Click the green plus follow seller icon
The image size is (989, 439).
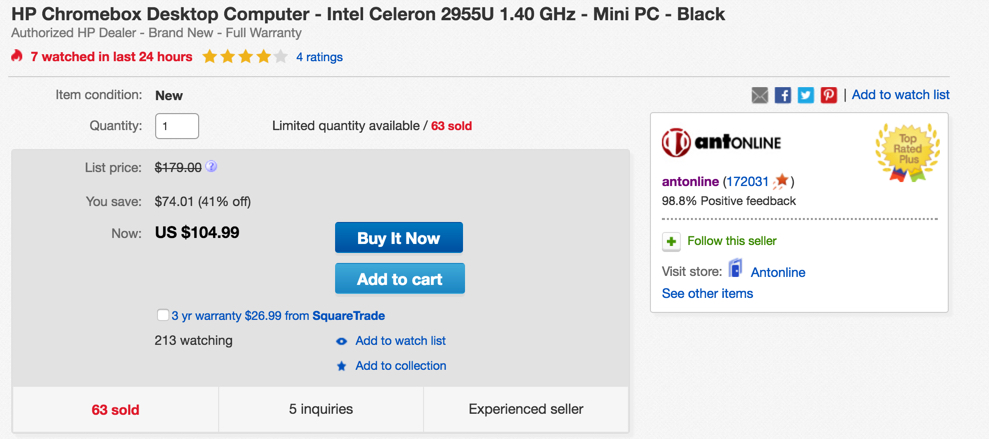(x=671, y=242)
